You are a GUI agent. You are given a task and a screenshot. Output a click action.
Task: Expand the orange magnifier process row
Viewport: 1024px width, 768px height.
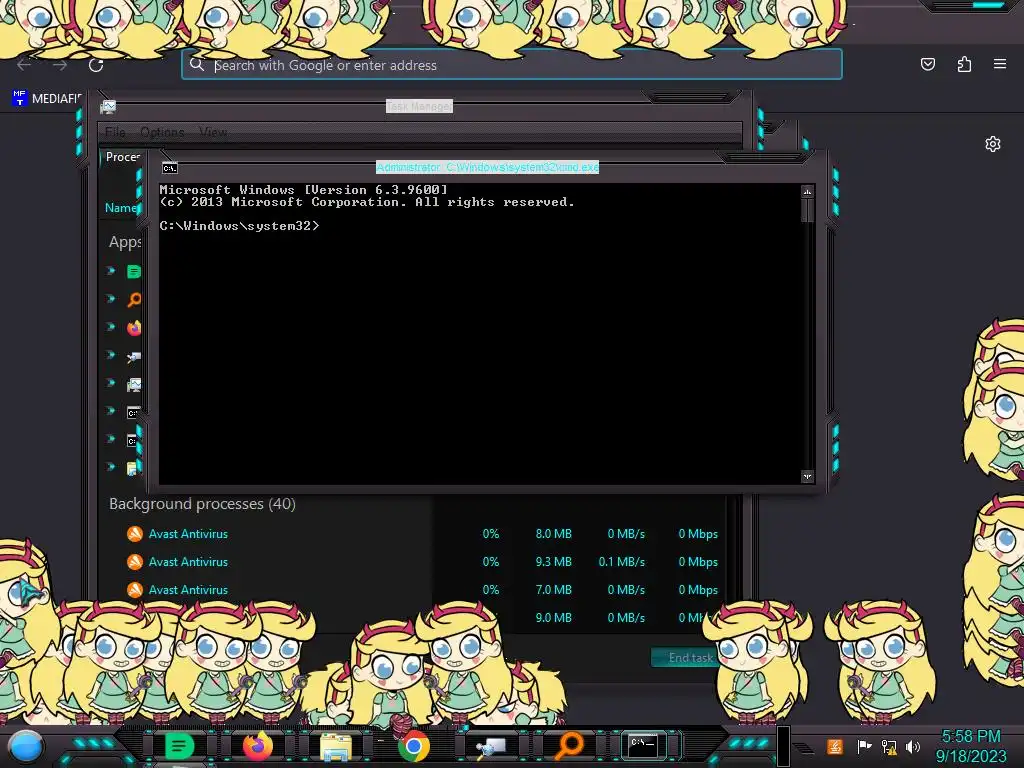pyautogui.click(x=111, y=298)
